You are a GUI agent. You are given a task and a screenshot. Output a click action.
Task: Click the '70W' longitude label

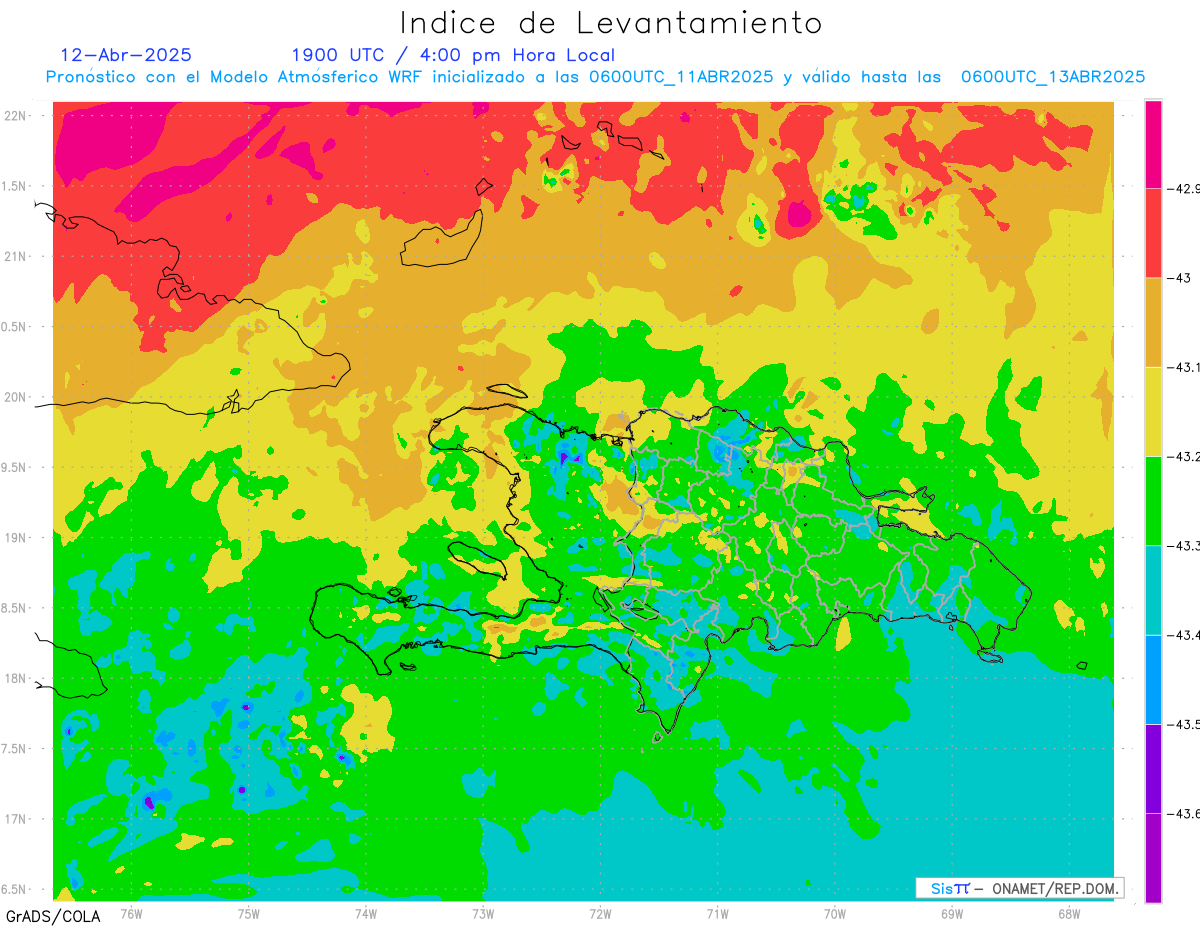835,913
